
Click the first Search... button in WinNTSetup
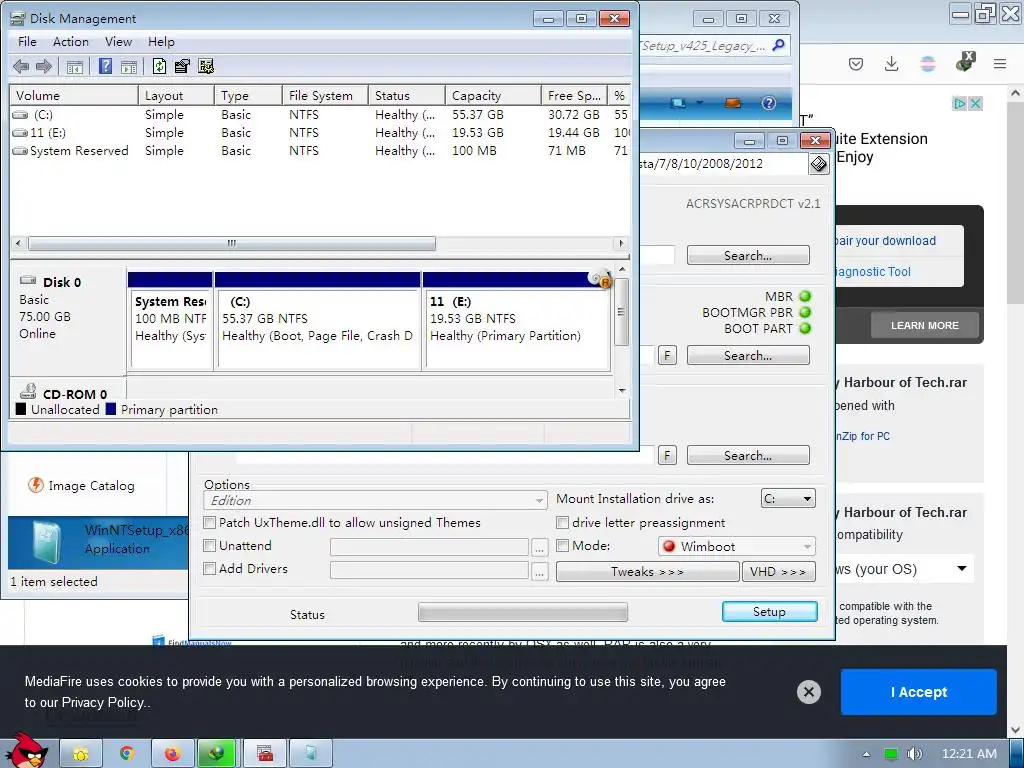[748, 255]
